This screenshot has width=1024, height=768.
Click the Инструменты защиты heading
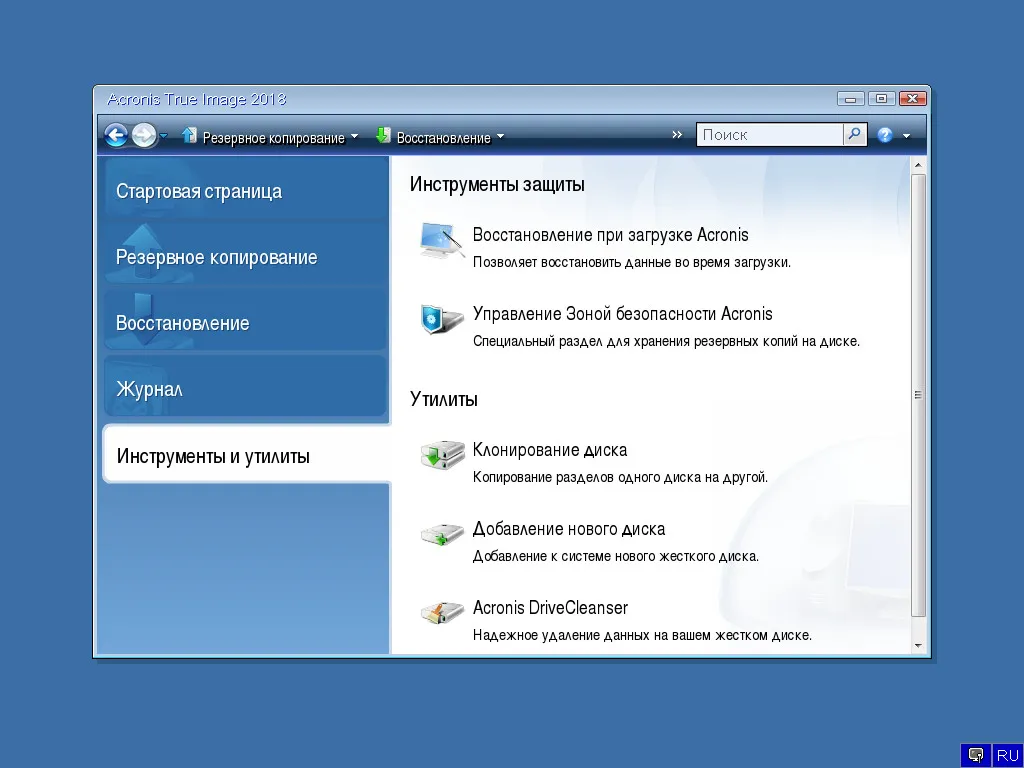497,185
